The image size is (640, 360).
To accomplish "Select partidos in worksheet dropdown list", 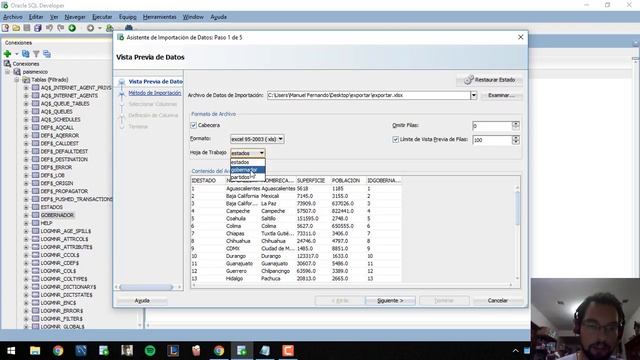I will click(248, 178).
